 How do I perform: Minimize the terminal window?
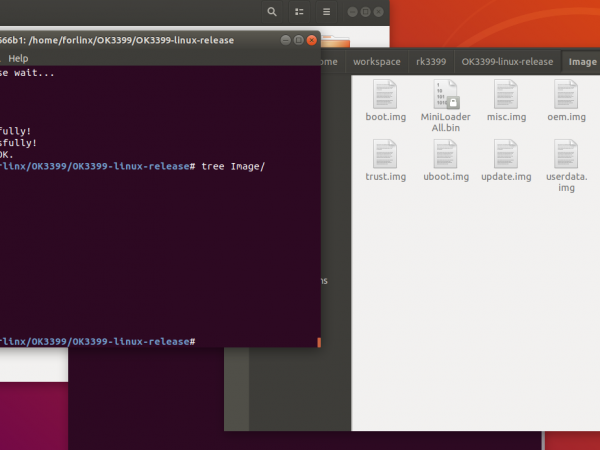tap(286, 40)
